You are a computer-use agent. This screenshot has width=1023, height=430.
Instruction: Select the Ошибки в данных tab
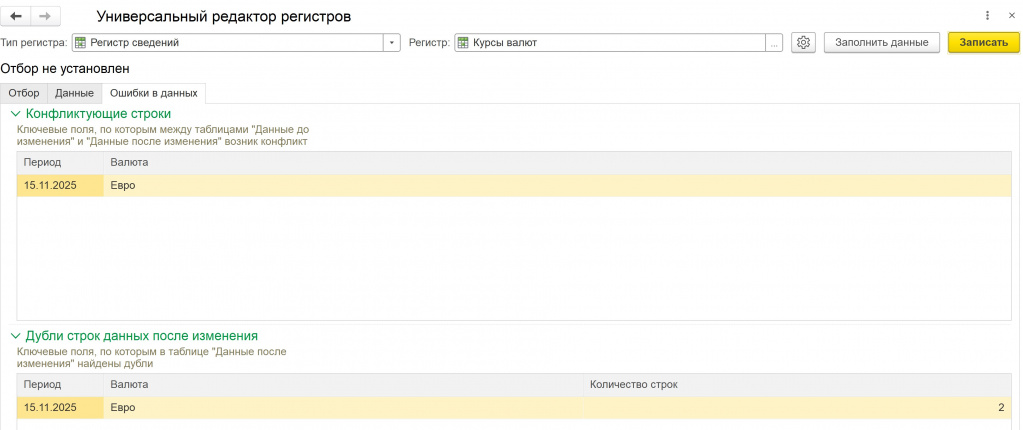pos(153,93)
